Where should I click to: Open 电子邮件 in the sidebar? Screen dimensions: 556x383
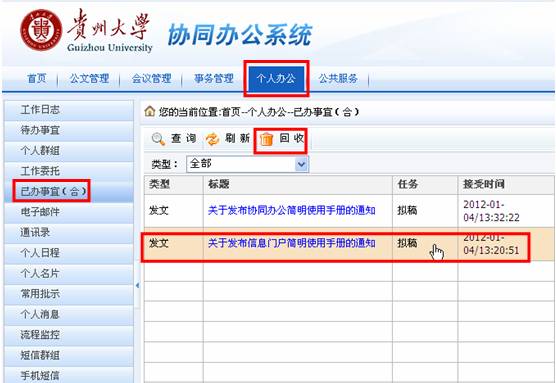pyautogui.click(x=69, y=212)
